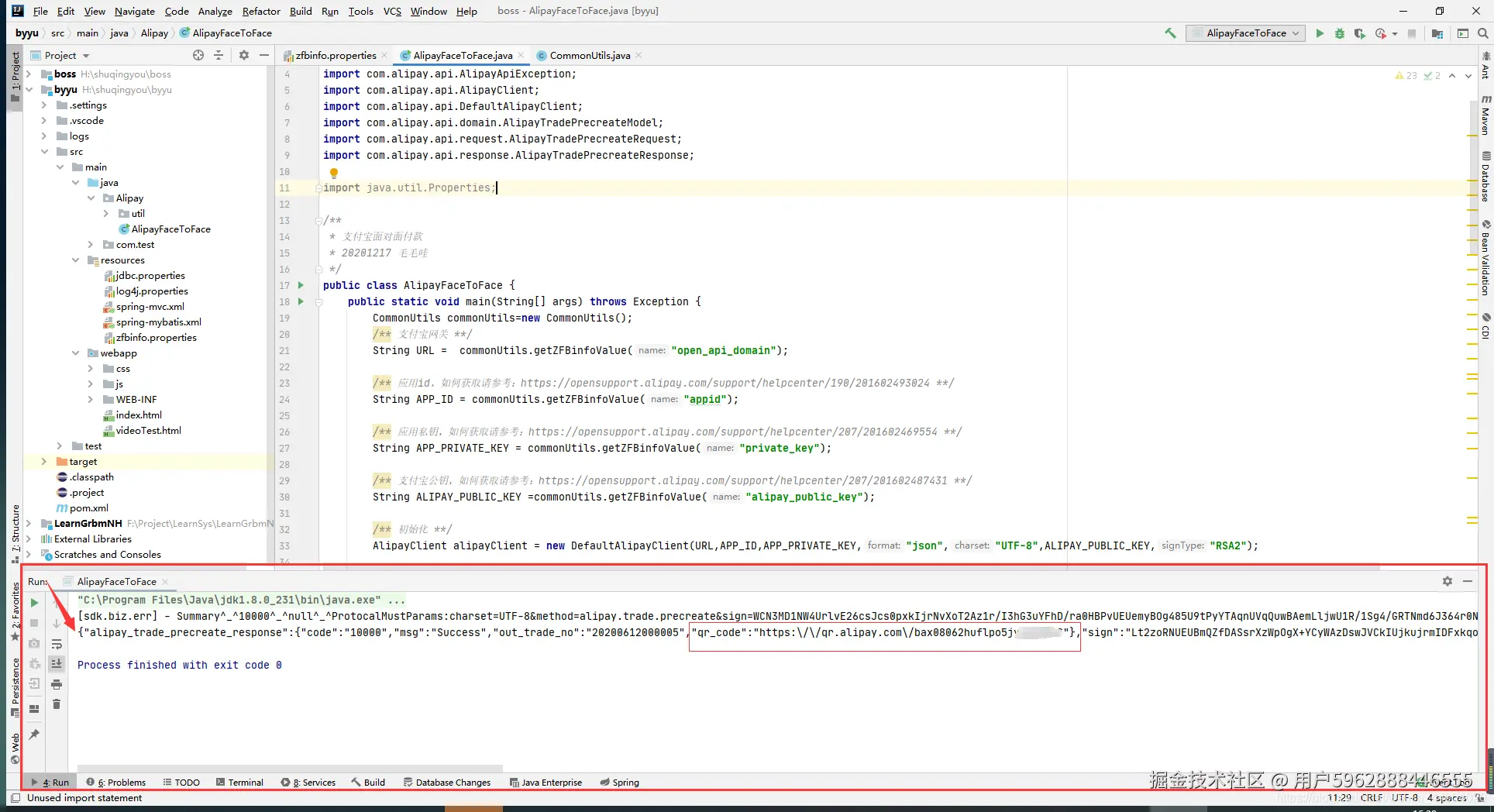Toggle pin tab in the Run panel
Screen dimensions: 1494x812
(x=34, y=735)
